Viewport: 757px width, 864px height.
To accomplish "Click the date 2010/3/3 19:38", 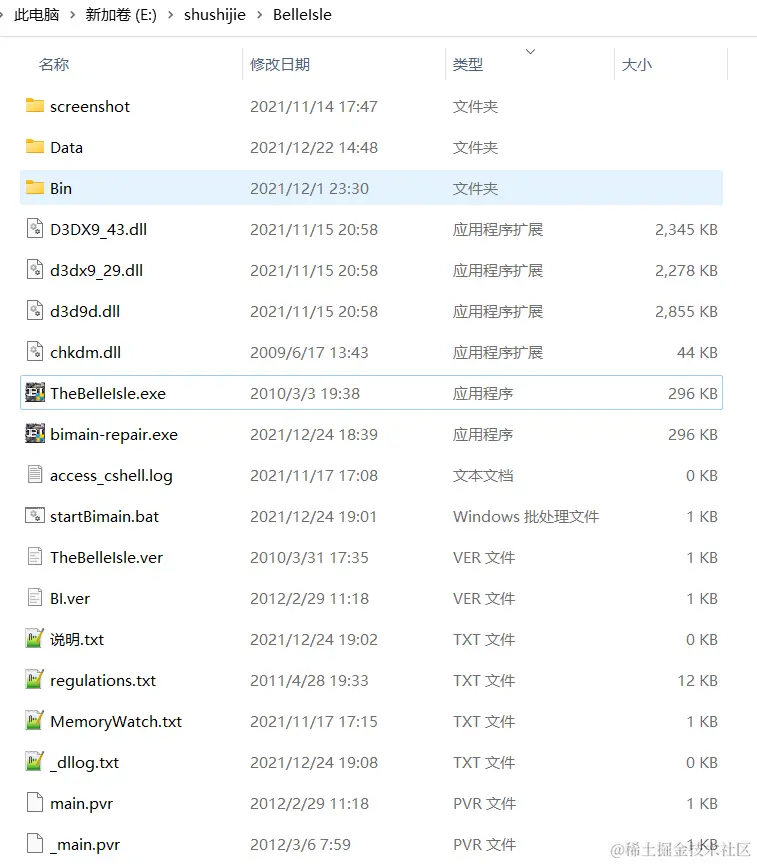I will point(305,393).
